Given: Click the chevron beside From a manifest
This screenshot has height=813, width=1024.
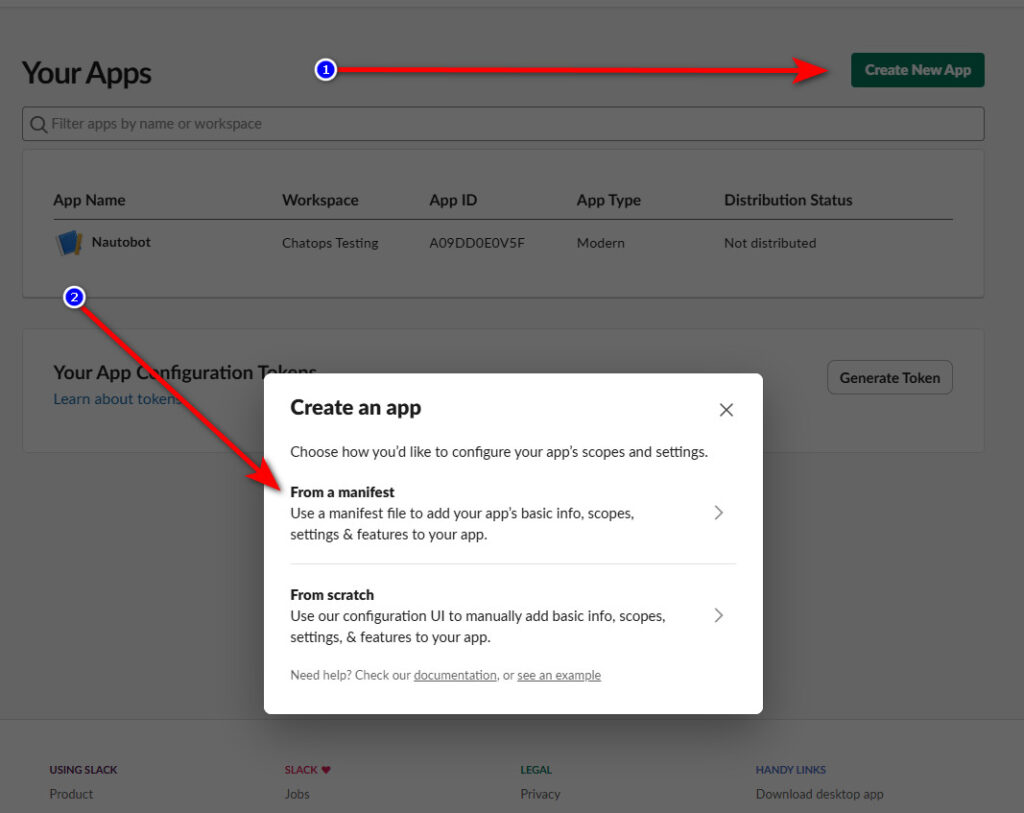Looking at the screenshot, I should click(718, 513).
